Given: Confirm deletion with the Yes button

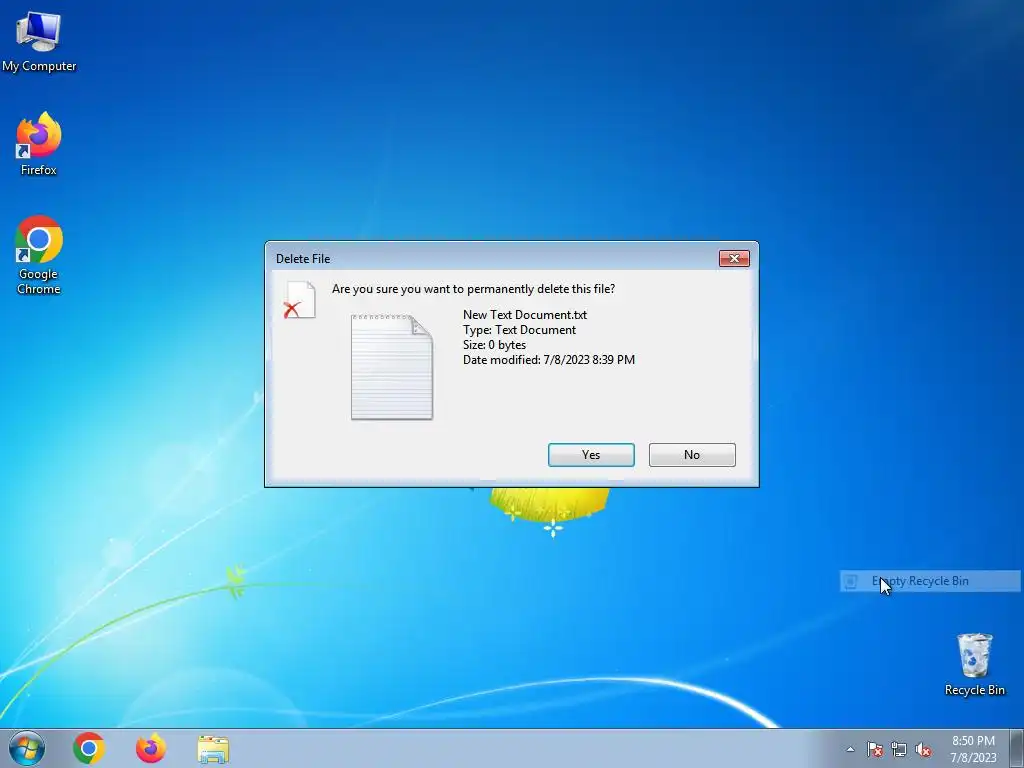Looking at the screenshot, I should (591, 455).
